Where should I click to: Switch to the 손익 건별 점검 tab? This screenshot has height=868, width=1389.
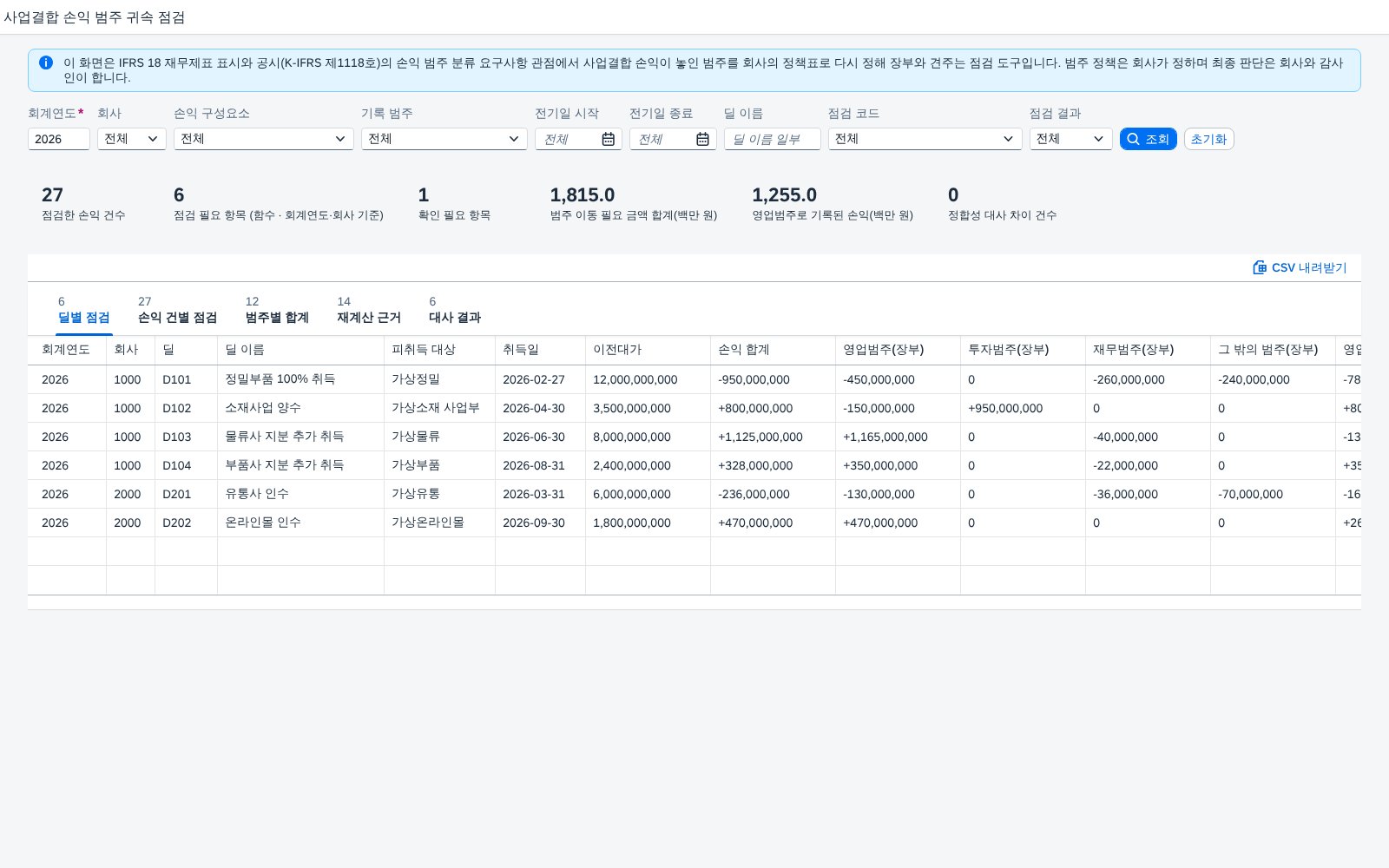pos(177,310)
